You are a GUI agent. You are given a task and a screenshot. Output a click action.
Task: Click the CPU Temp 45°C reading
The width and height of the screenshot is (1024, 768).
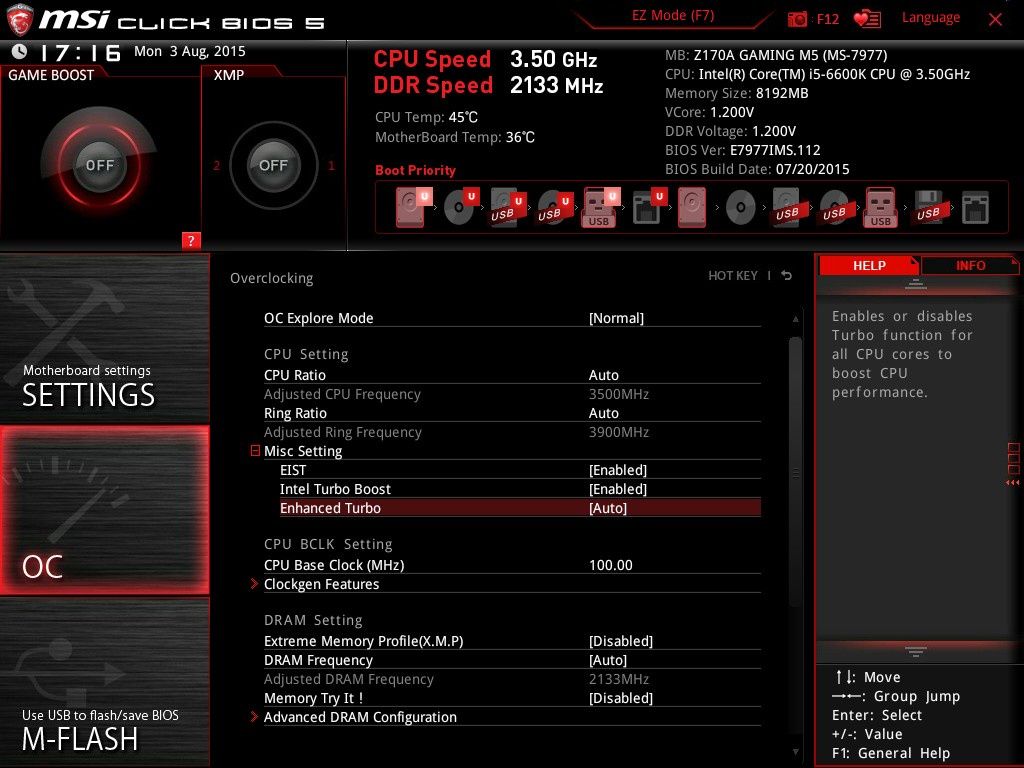pos(426,118)
